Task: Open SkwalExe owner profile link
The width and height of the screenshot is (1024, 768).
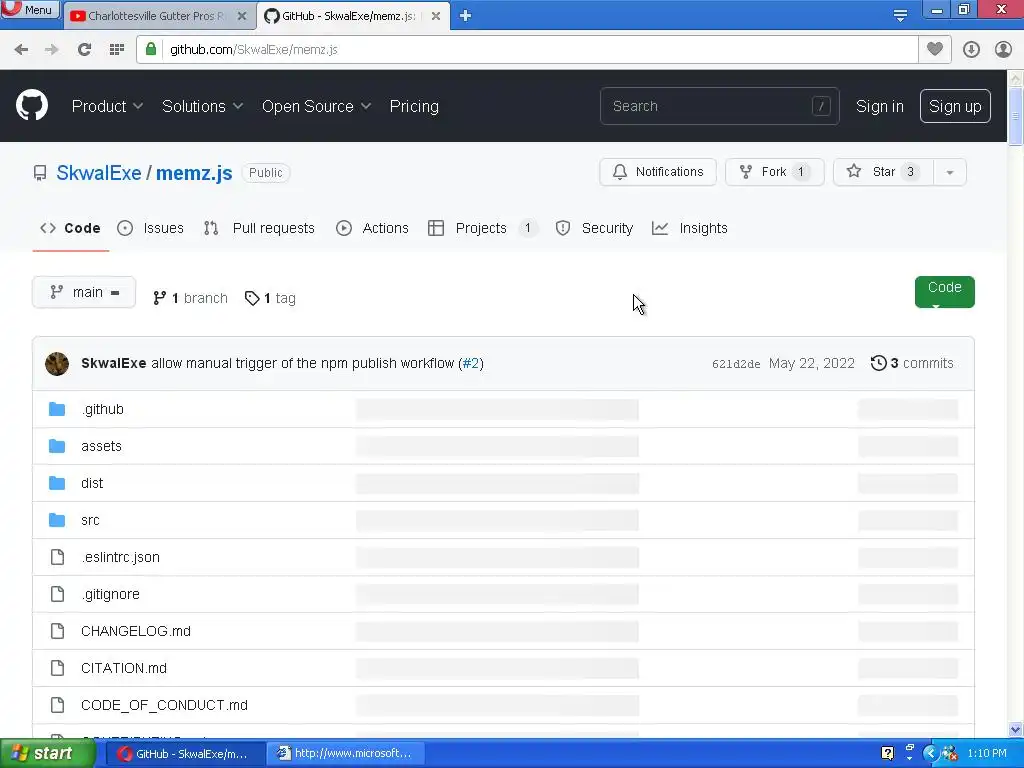Action: coord(99,173)
